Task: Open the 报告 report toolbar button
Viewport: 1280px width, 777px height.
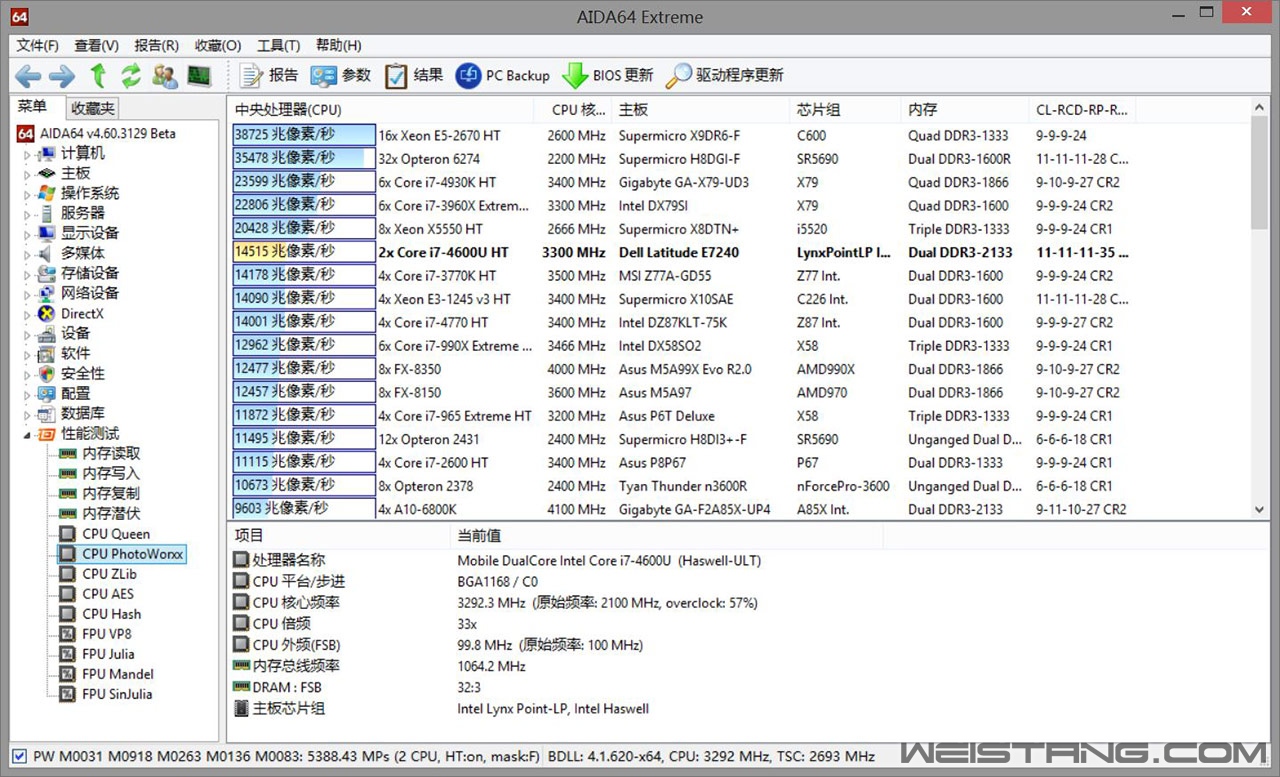Action: pos(269,75)
